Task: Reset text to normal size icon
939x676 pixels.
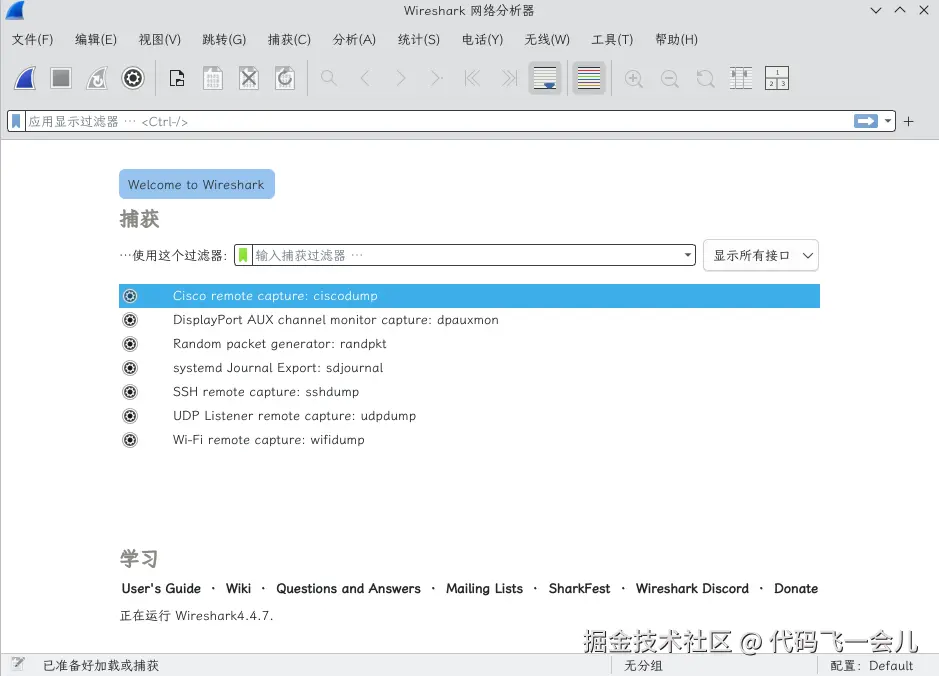Action: (x=705, y=78)
